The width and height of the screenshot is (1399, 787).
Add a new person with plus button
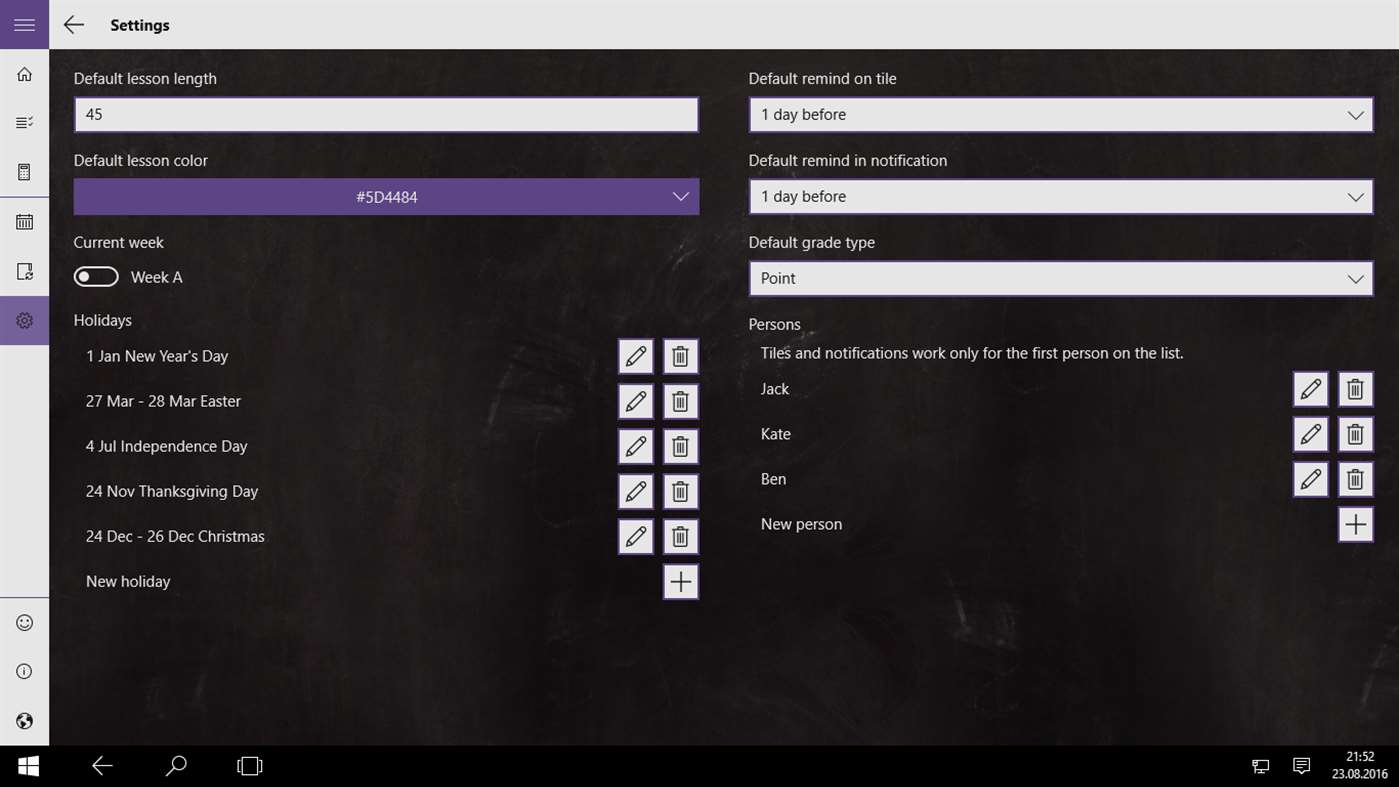pos(1355,524)
